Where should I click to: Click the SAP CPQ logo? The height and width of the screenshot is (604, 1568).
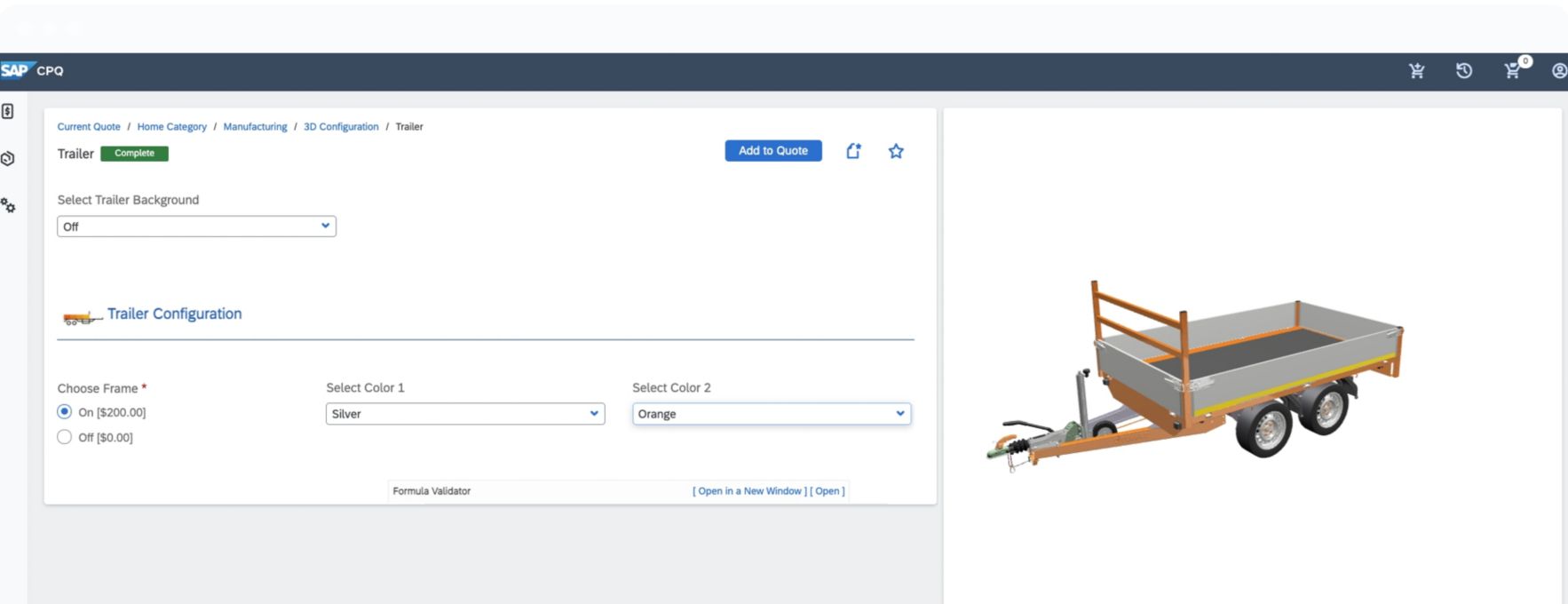[x=32, y=70]
